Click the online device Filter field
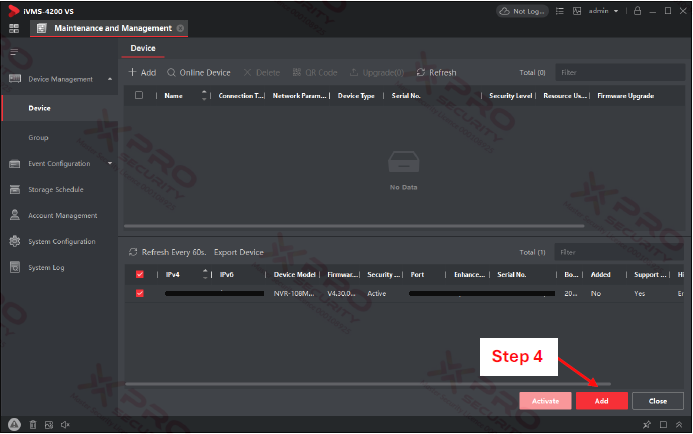Image resolution: width=693 pixels, height=434 pixels. pos(619,252)
